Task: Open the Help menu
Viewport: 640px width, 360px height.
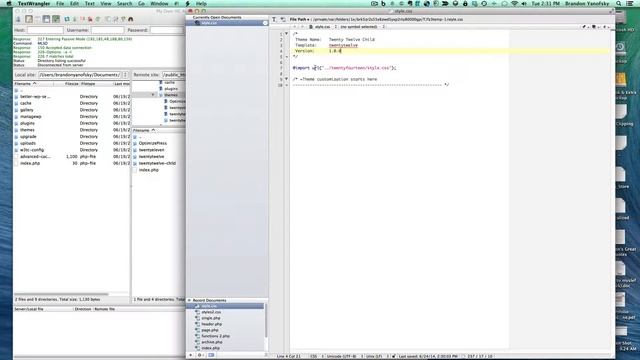Action: click(201, 4)
